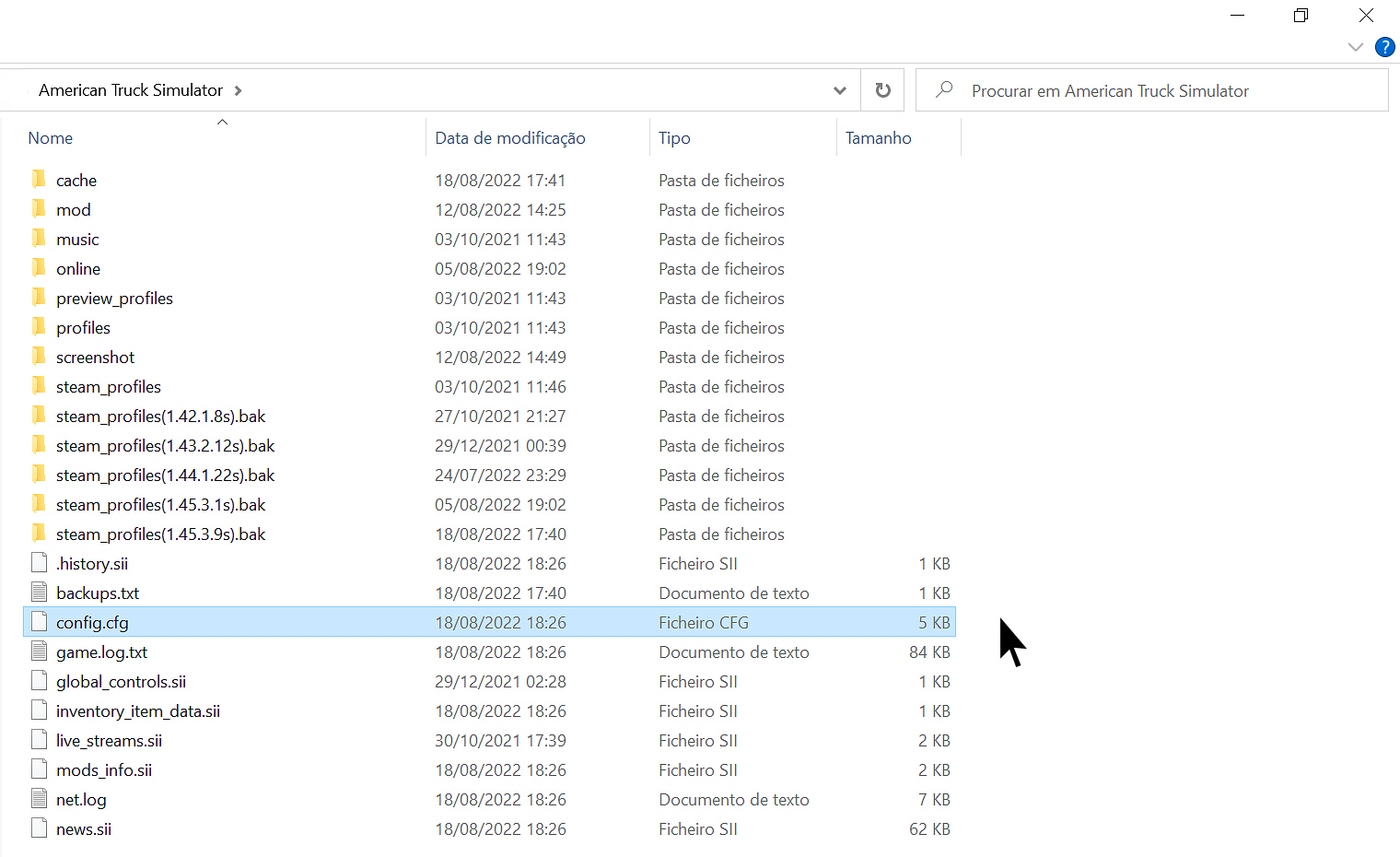Select the file name inventory_item_data.sii
Image resolution: width=1400 pixels, height=857 pixels.
138,711
